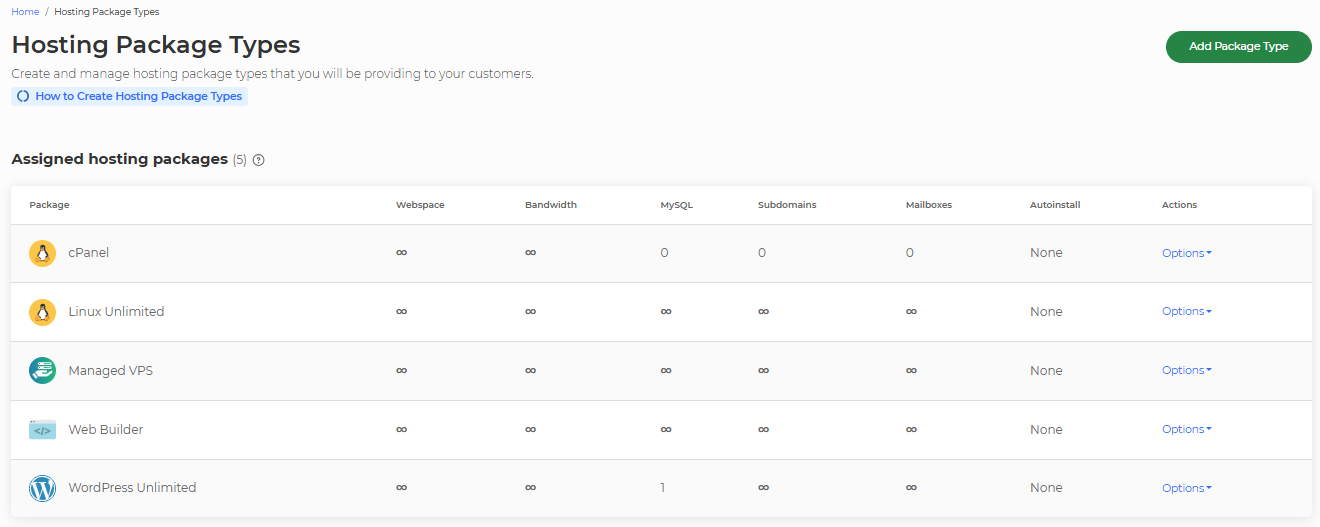Open Options dropdown for Linux Unlimited
Image resolution: width=1320 pixels, height=527 pixels.
(1186, 311)
